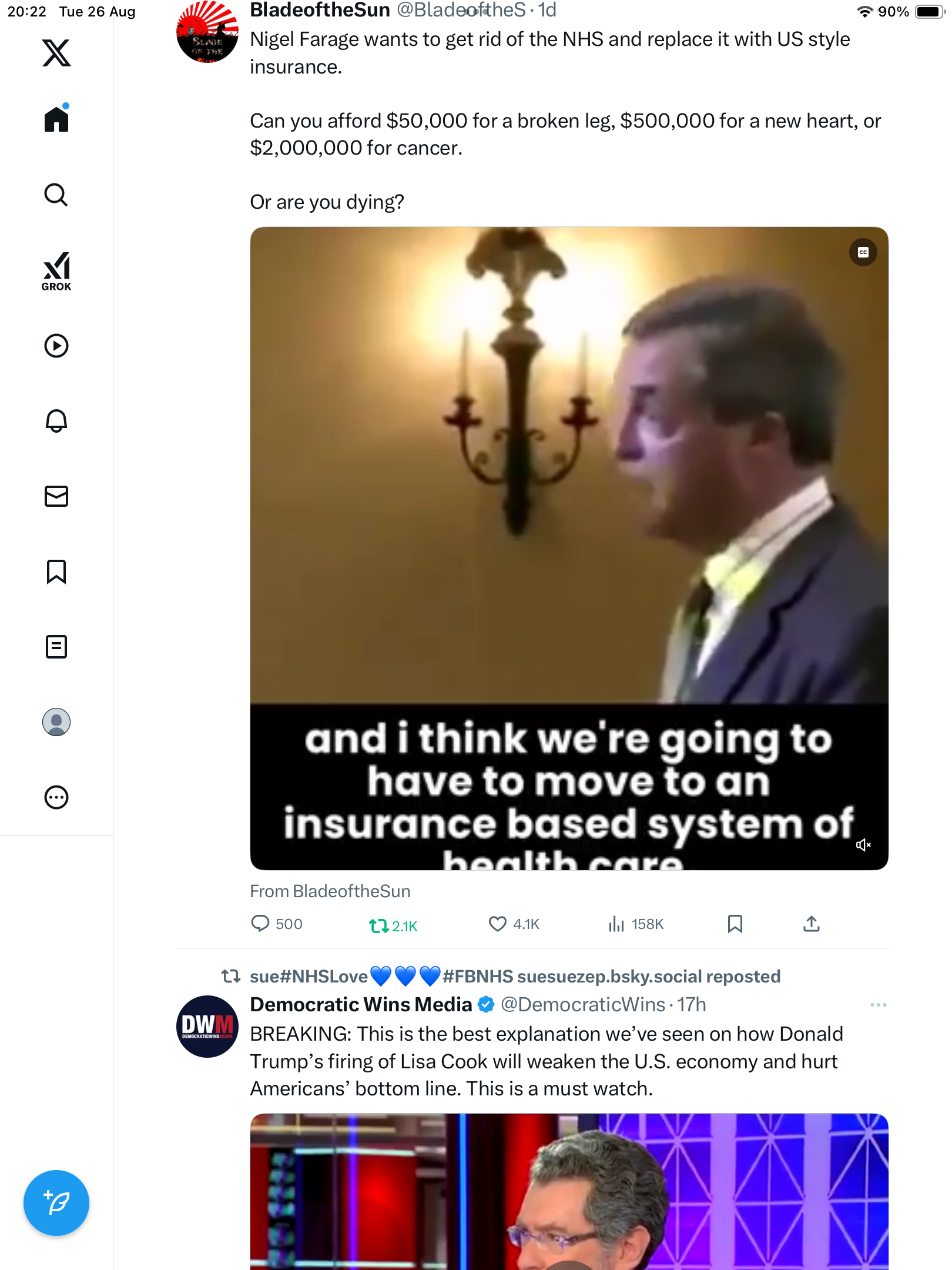Open three-dot menu on Democratic Wins post
The width and height of the screenshot is (952, 1270).
pos(878,1005)
